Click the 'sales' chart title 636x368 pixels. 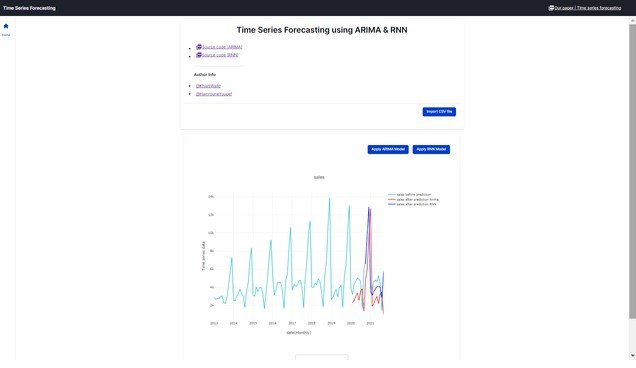(x=319, y=177)
